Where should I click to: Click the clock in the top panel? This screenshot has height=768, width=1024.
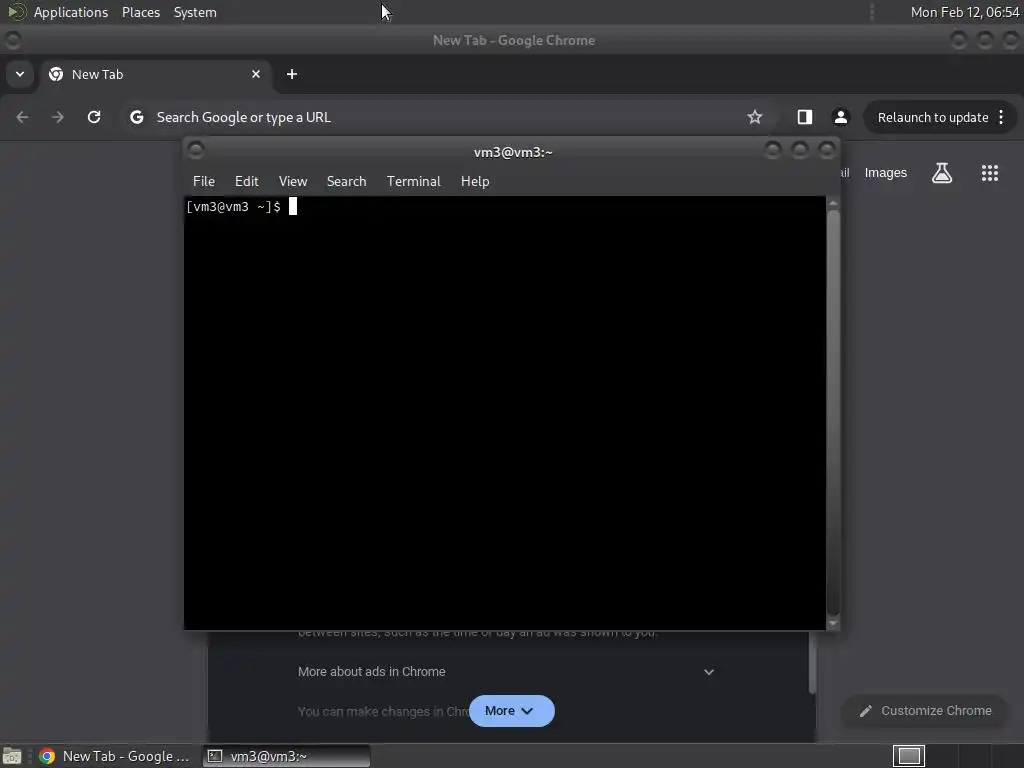coord(965,12)
